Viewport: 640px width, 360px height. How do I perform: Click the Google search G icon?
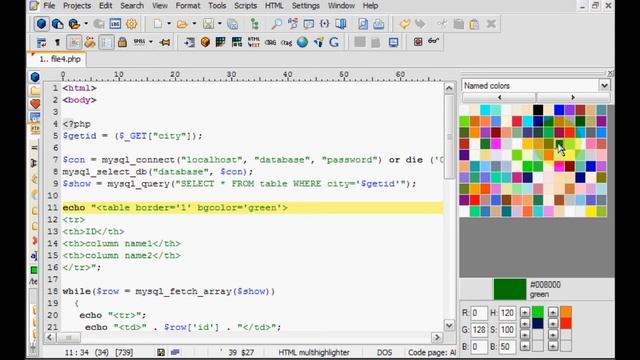(334, 42)
